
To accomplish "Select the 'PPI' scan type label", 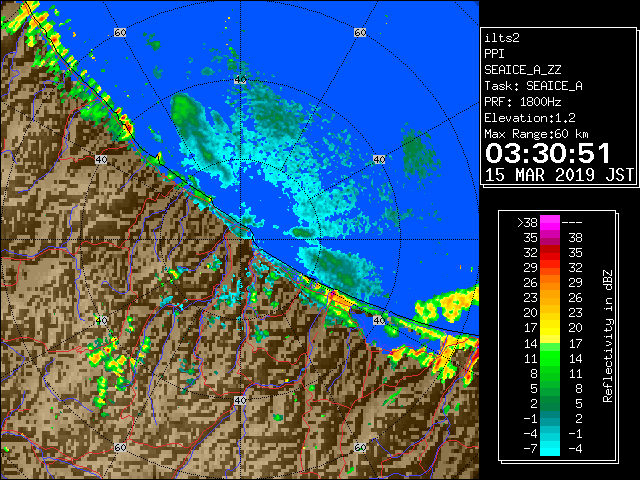I will 494,54.
